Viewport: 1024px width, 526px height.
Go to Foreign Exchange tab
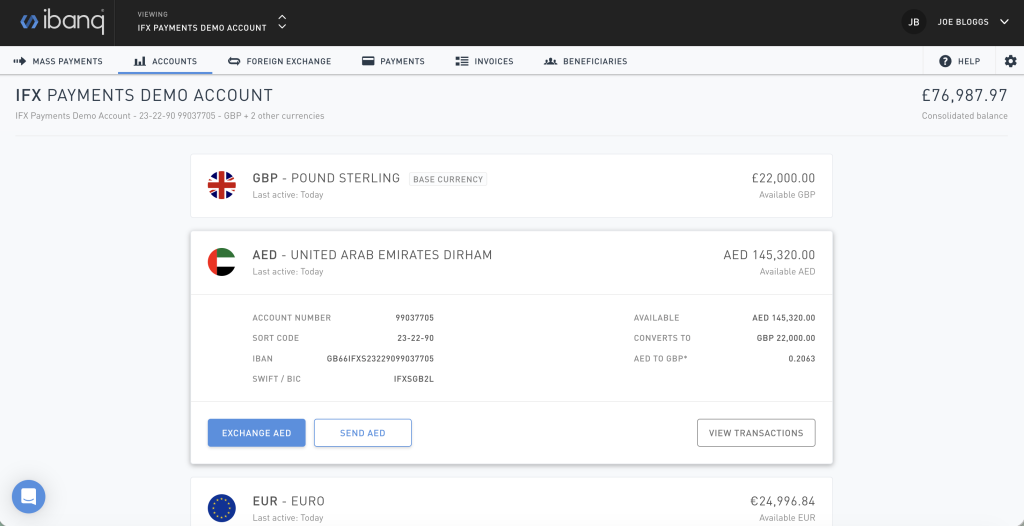coord(280,61)
